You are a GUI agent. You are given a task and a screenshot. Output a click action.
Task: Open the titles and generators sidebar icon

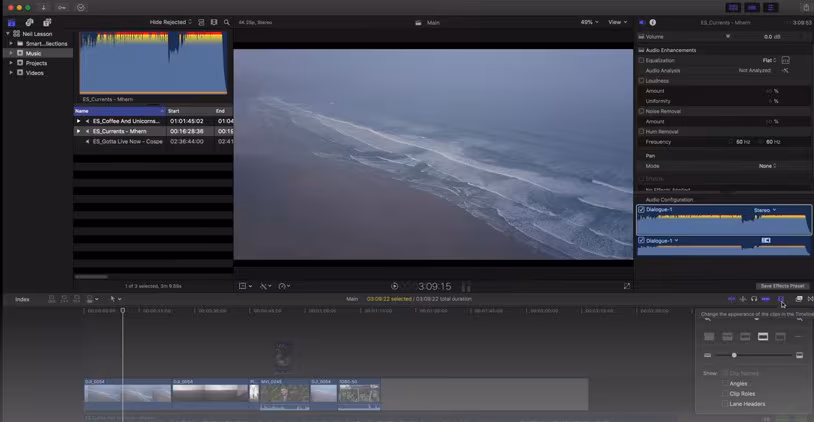click(47, 22)
